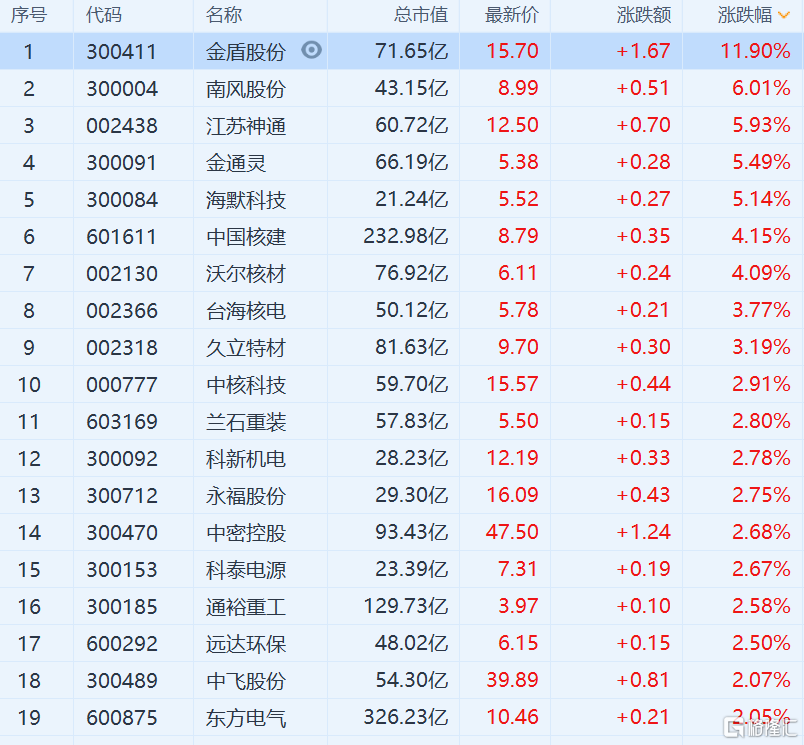Sort by 总市值 column header
804x745 pixels.
pyautogui.click(x=421, y=15)
